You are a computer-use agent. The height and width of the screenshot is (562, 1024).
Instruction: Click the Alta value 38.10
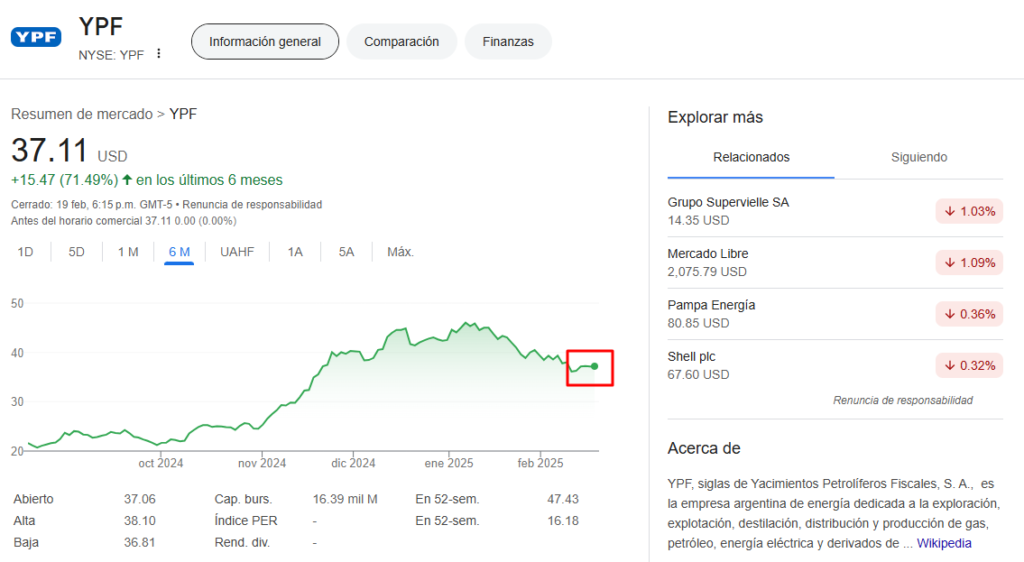[x=140, y=521]
